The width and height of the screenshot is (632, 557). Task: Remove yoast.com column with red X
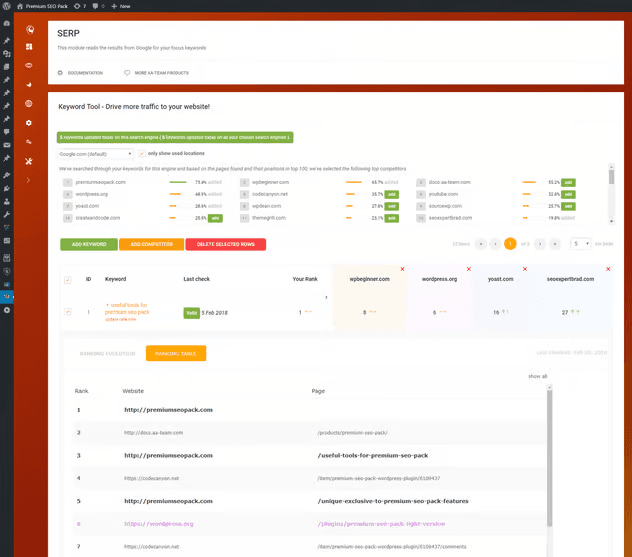click(525, 269)
